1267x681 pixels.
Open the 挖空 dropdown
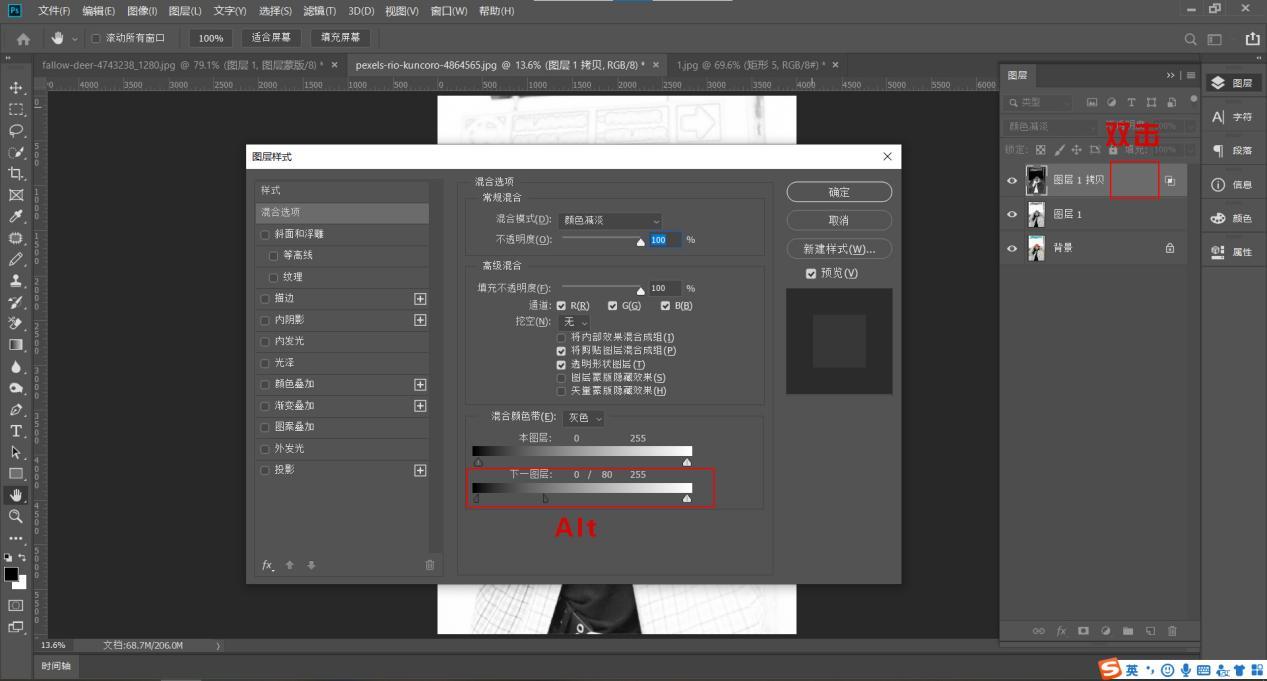click(x=574, y=322)
